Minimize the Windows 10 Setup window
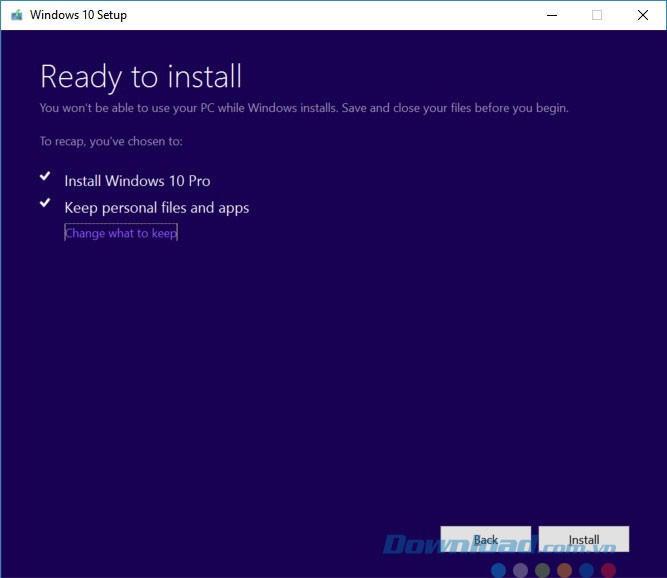The height and width of the screenshot is (578, 667). [x=551, y=15]
